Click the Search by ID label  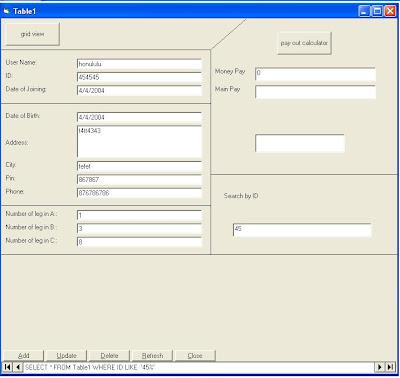241,196
